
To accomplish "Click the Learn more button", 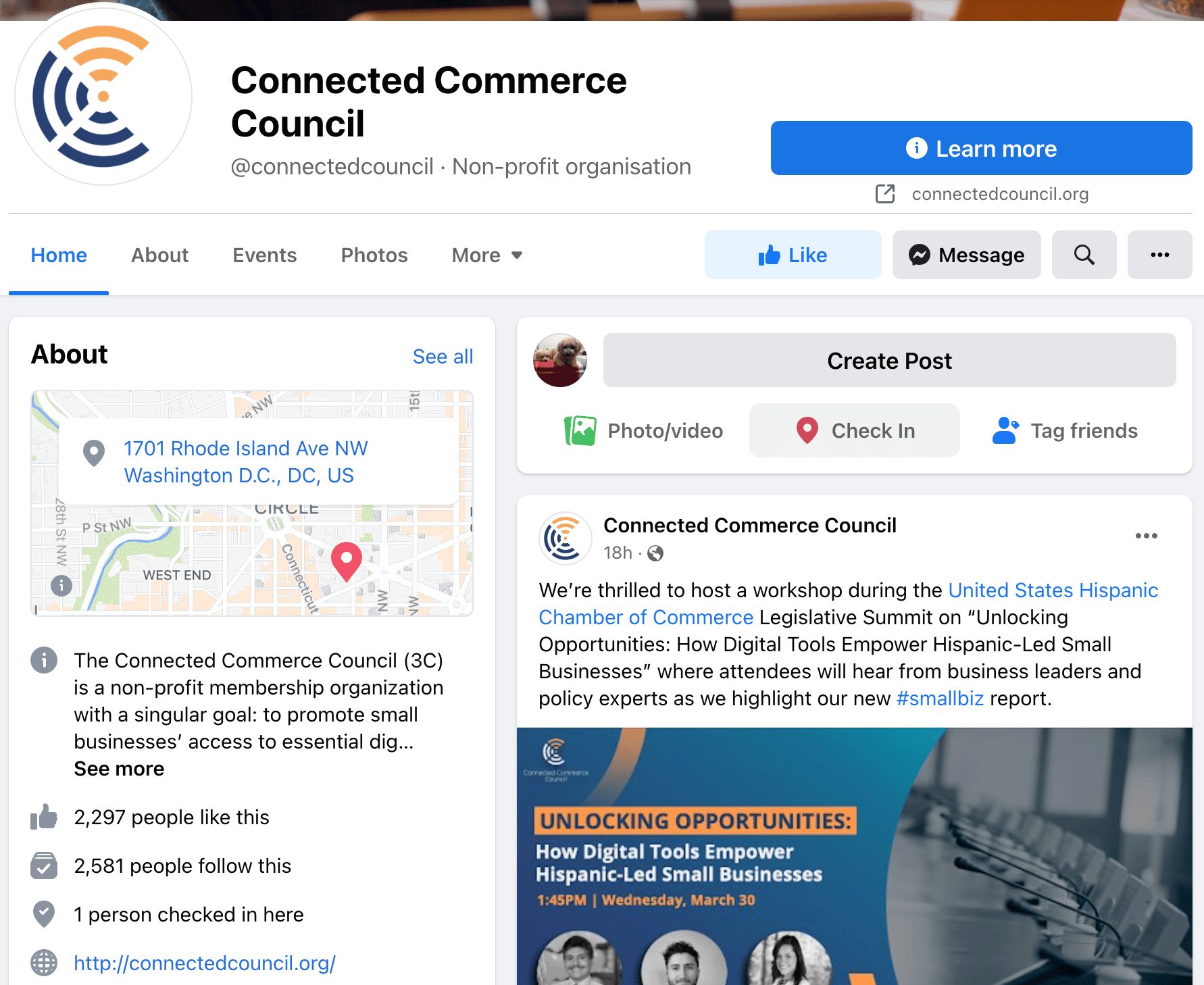I will click(x=981, y=148).
